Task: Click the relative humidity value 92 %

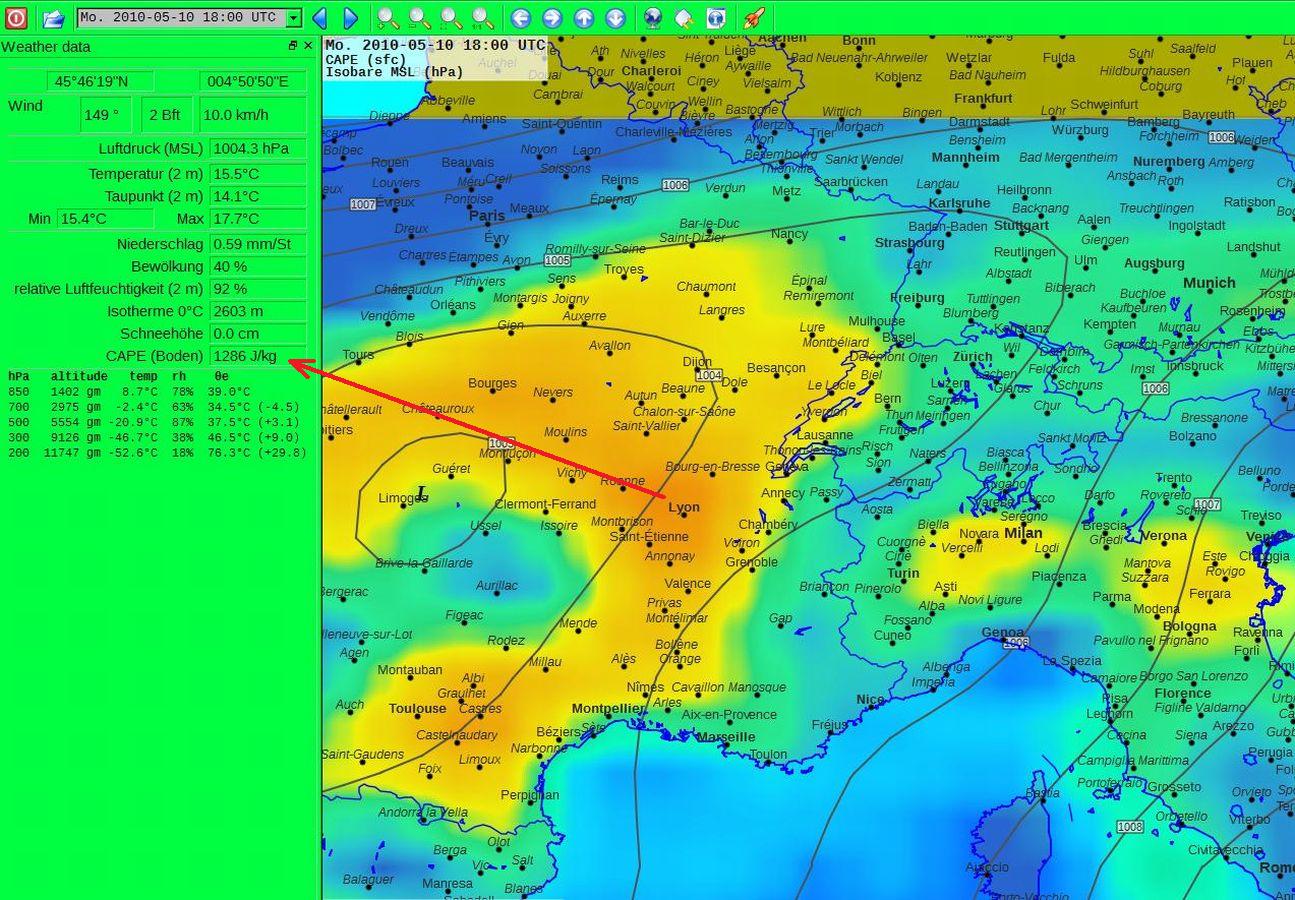Action: point(258,289)
